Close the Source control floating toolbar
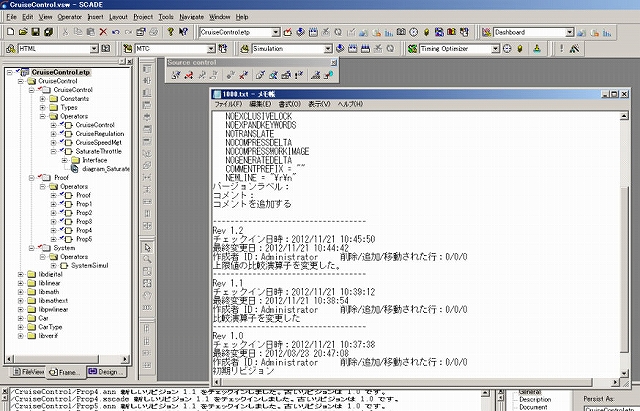The height and width of the screenshot is (411, 640). (333, 62)
